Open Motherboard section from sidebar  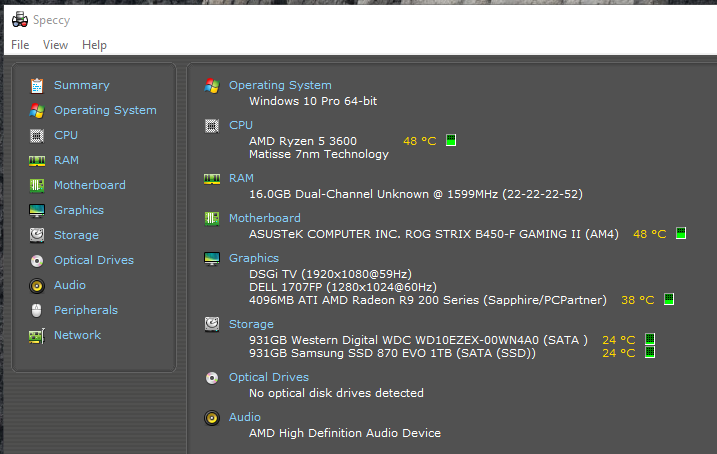click(90, 185)
